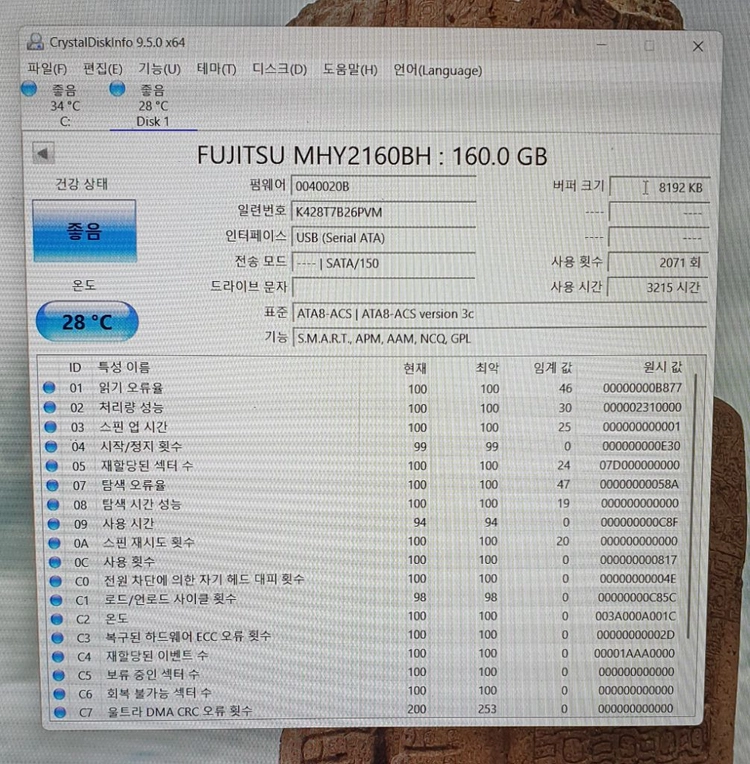
Task: Click the status dot for attribute 01
Action: [49, 387]
